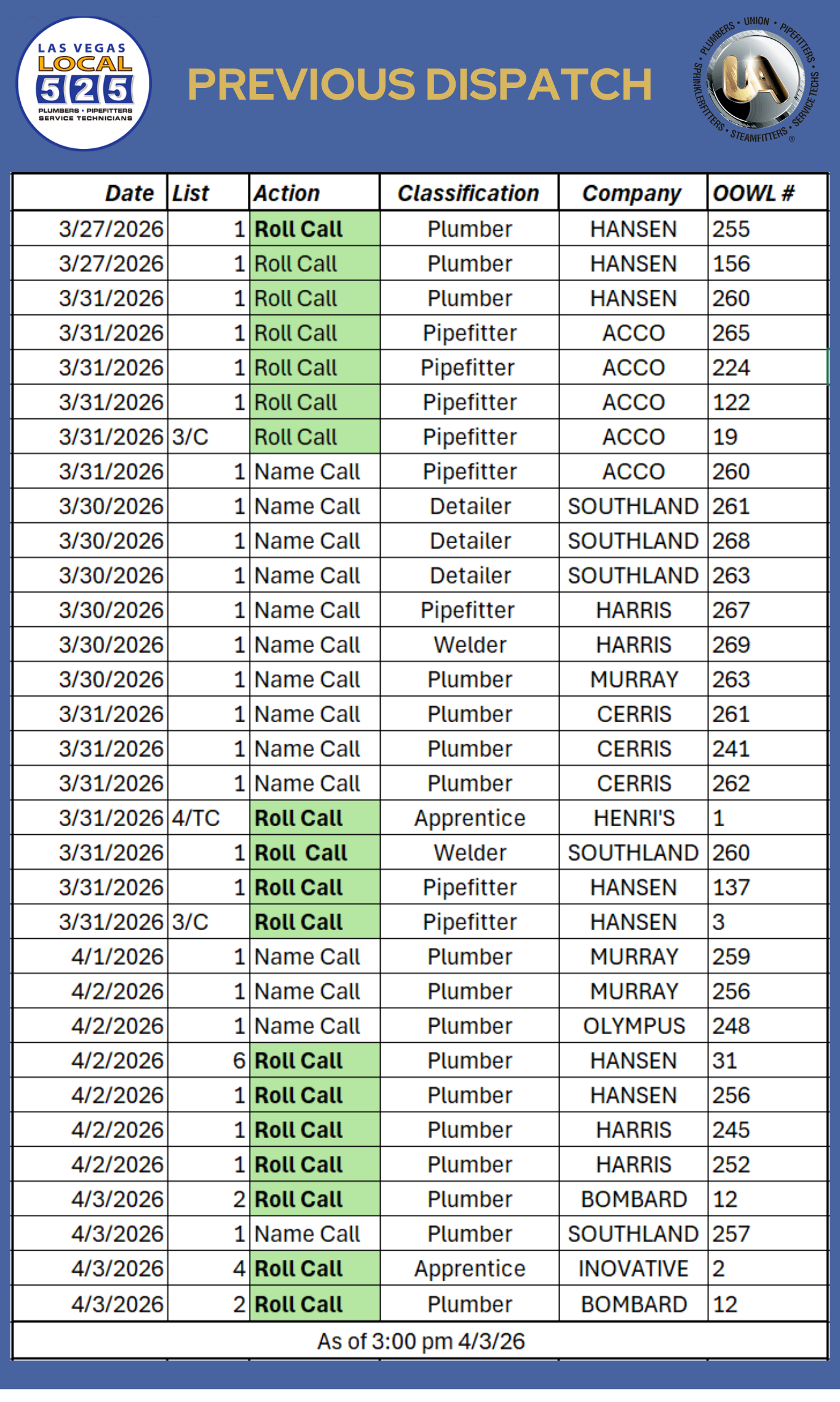
Task: Select the List value 6 cell
Action: 239,1061
